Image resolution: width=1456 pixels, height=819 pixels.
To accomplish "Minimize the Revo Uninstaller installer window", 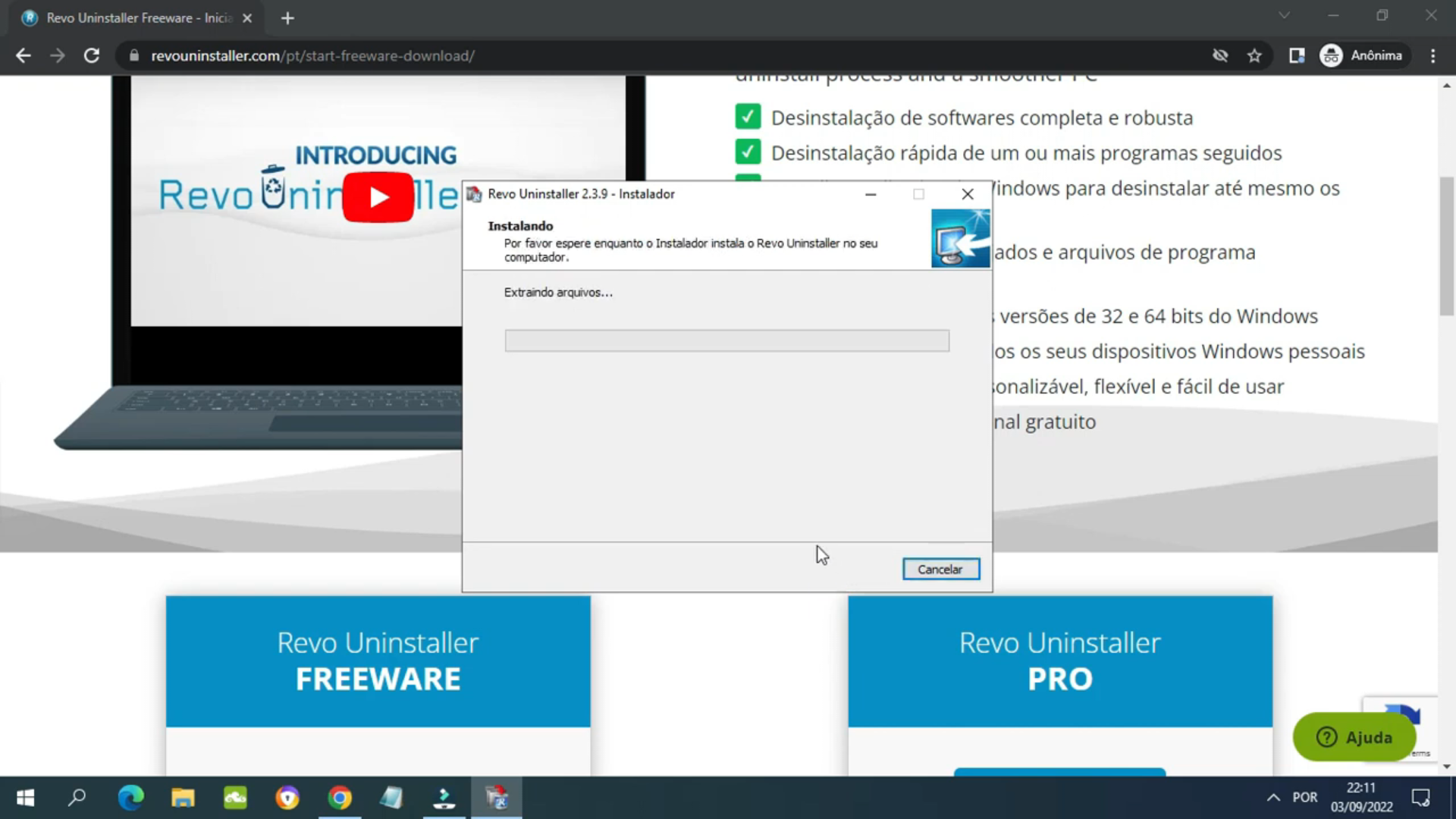I will coord(871,194).
